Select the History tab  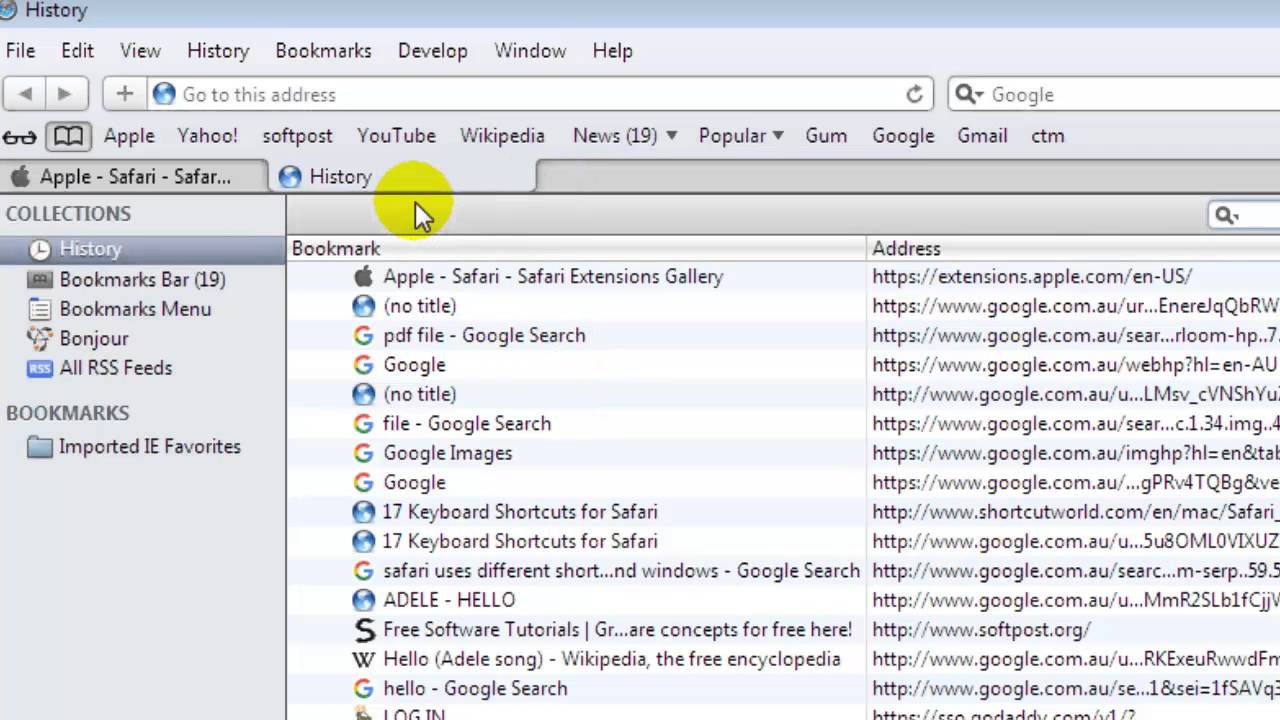(403, 177)
